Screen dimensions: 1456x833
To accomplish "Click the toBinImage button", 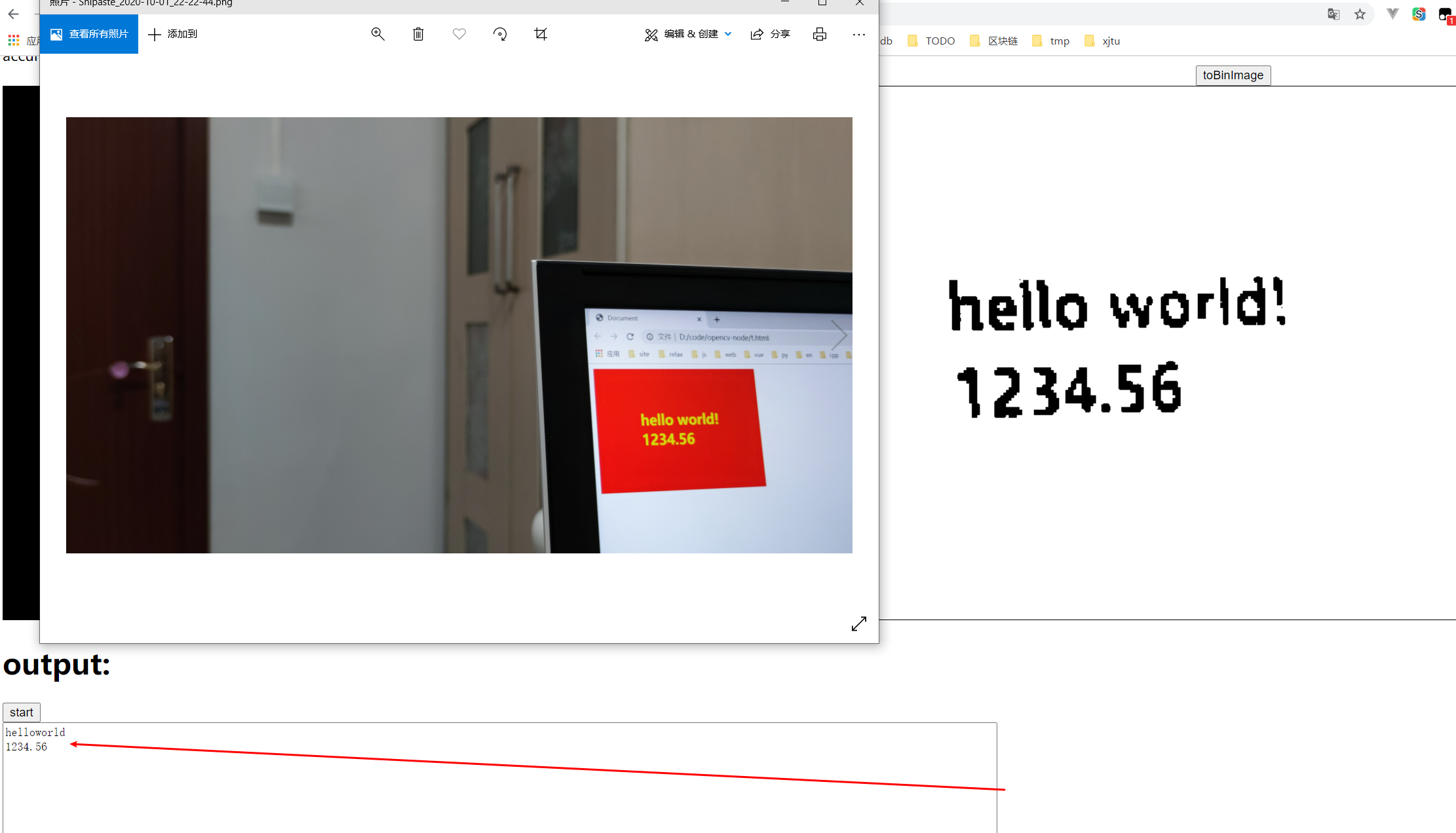I will 1233,75.
